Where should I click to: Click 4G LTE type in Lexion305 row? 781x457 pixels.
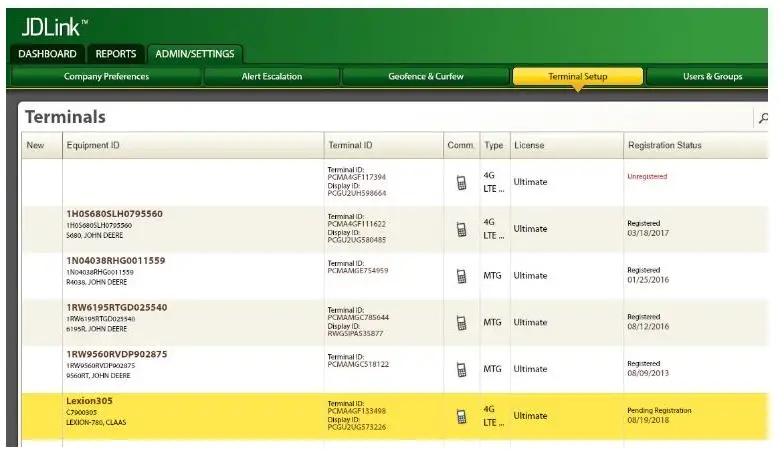coord(494,416)
